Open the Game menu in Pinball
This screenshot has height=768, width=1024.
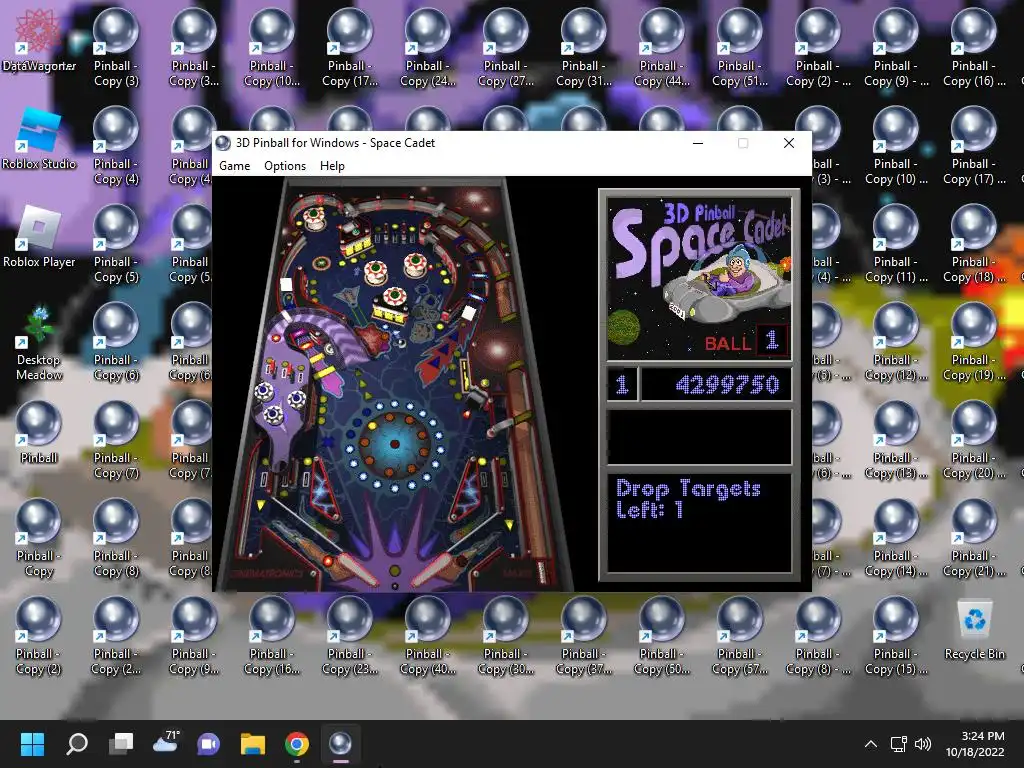(234, 166)
